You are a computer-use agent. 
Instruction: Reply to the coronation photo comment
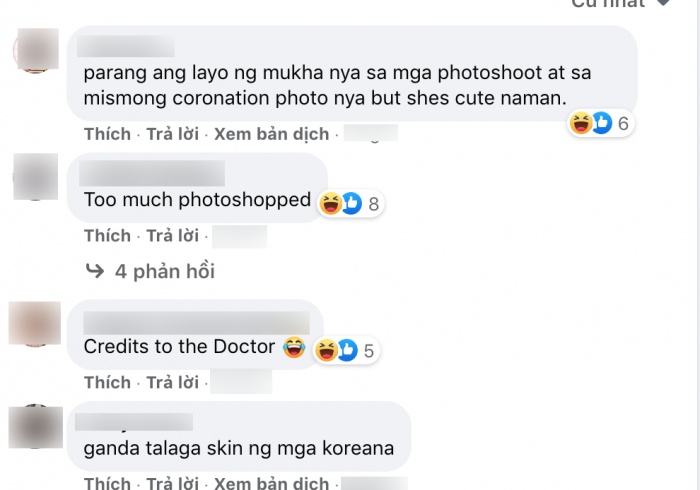coord(173,134)
